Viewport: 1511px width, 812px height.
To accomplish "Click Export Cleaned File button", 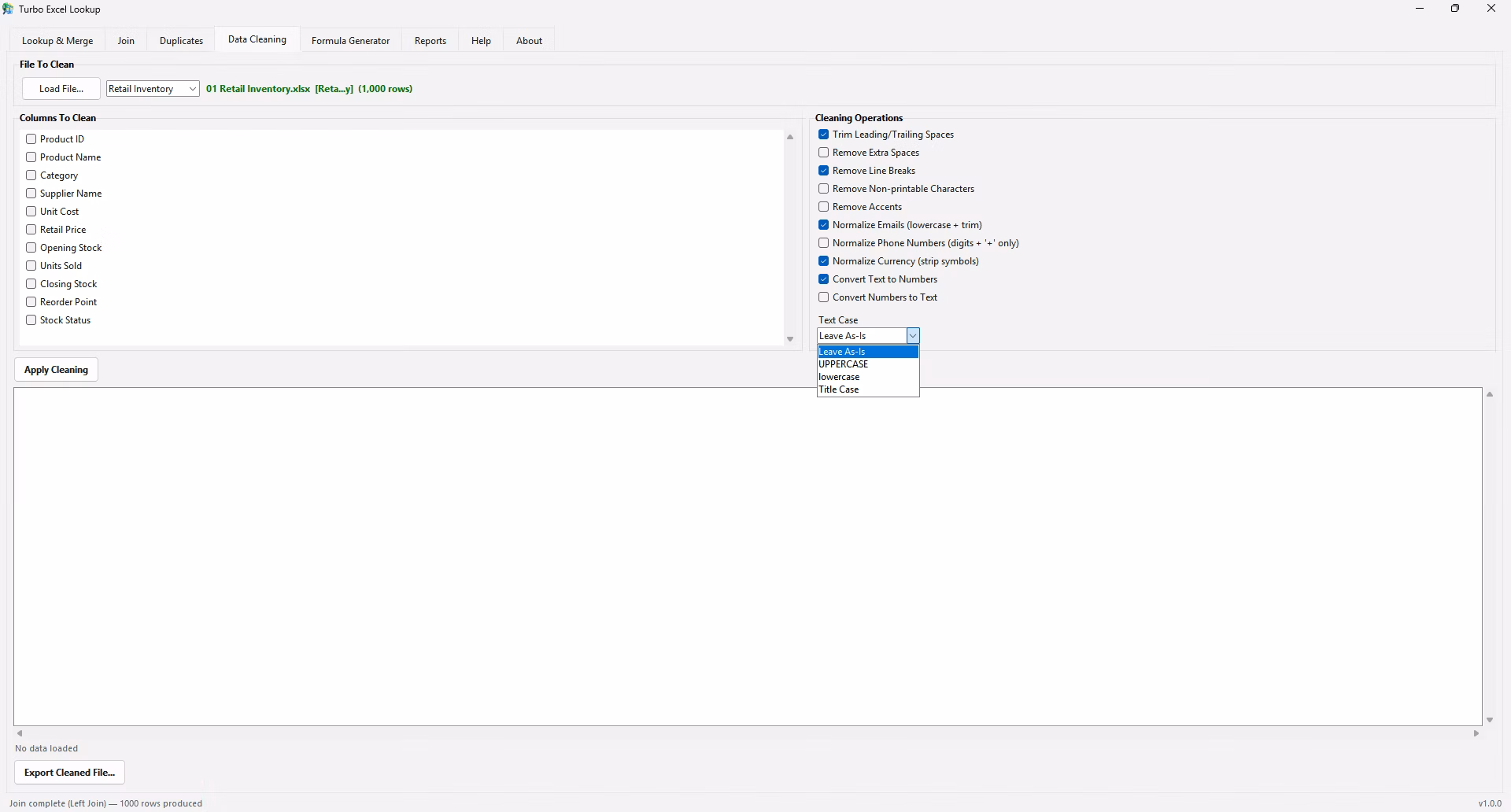I will tap(69, 773).
